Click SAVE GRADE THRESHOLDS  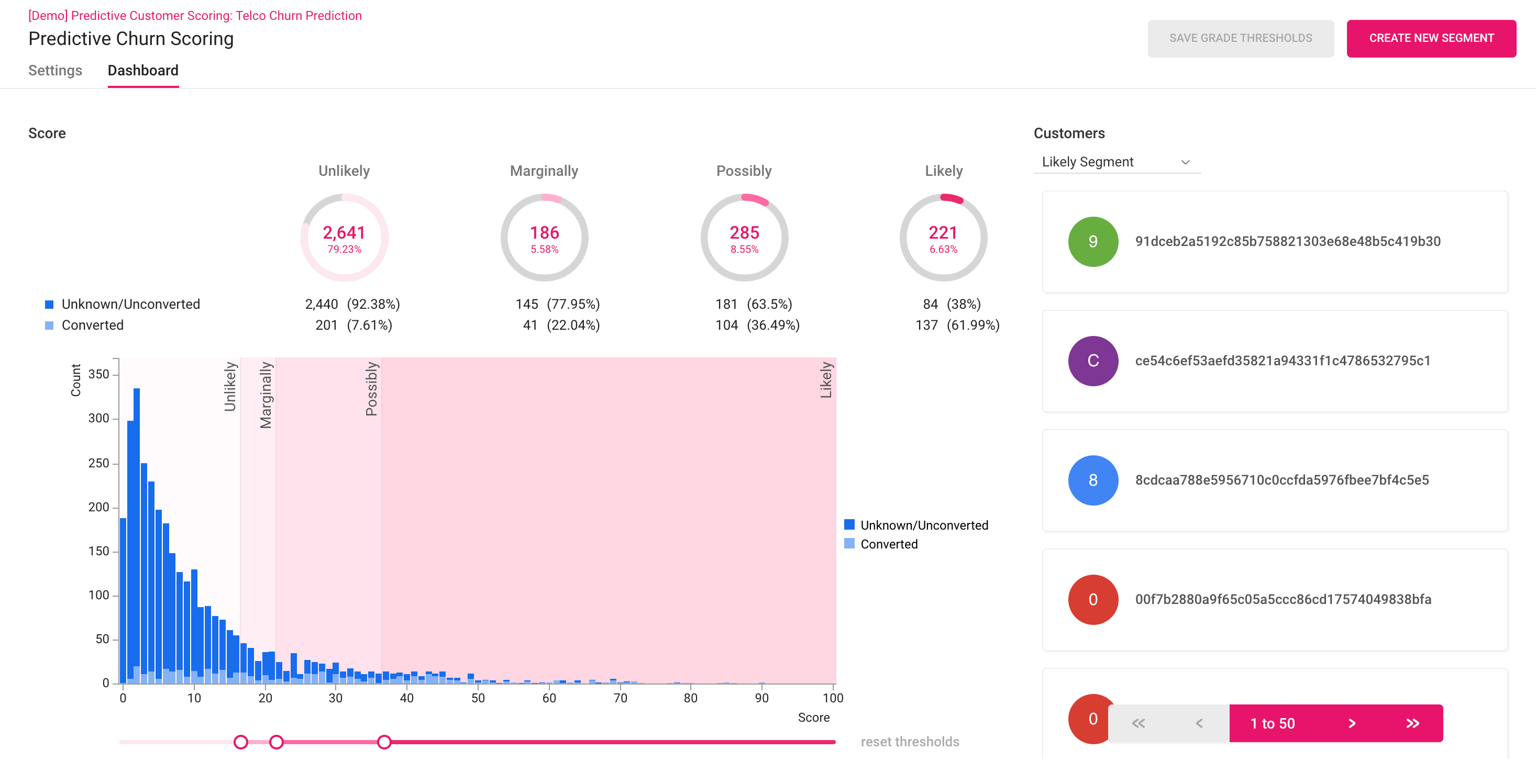(1241, 38)
